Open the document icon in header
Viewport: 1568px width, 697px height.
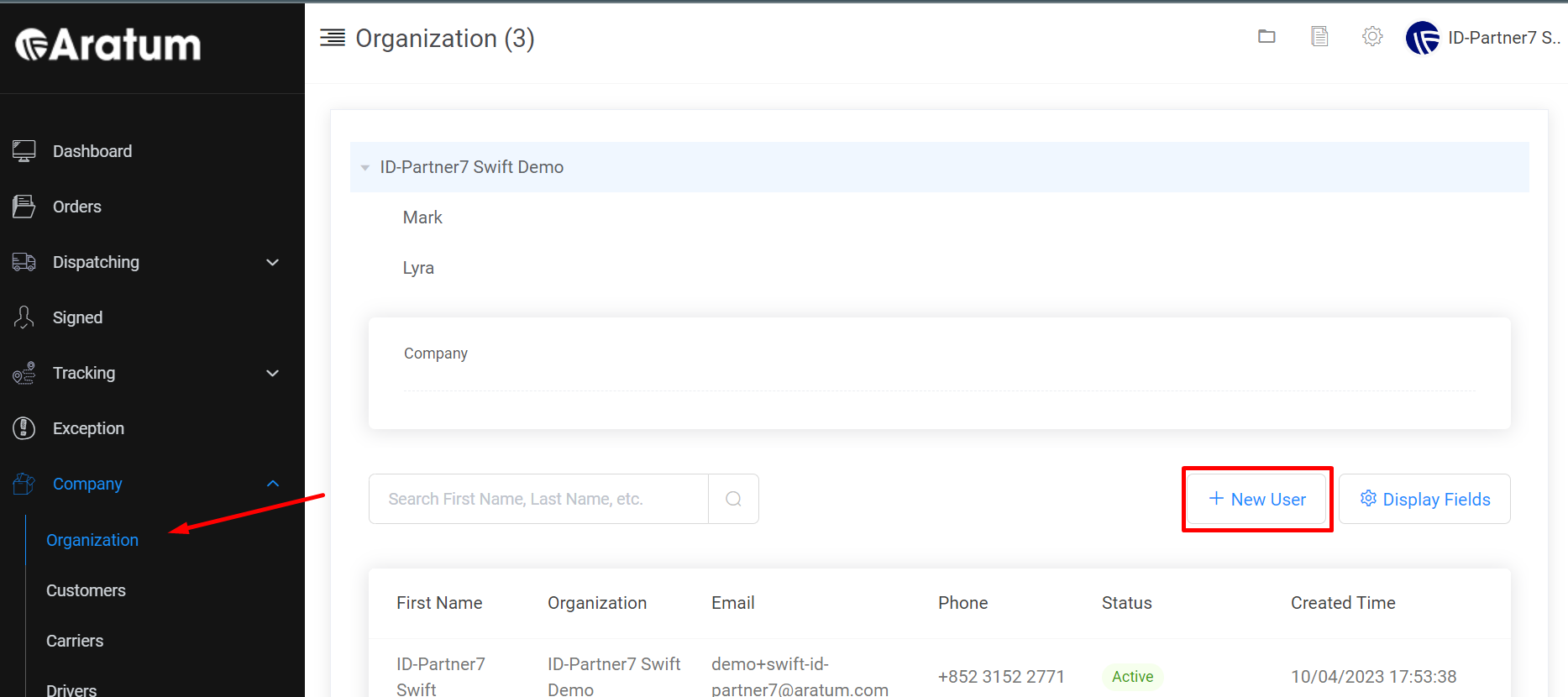1319,36
